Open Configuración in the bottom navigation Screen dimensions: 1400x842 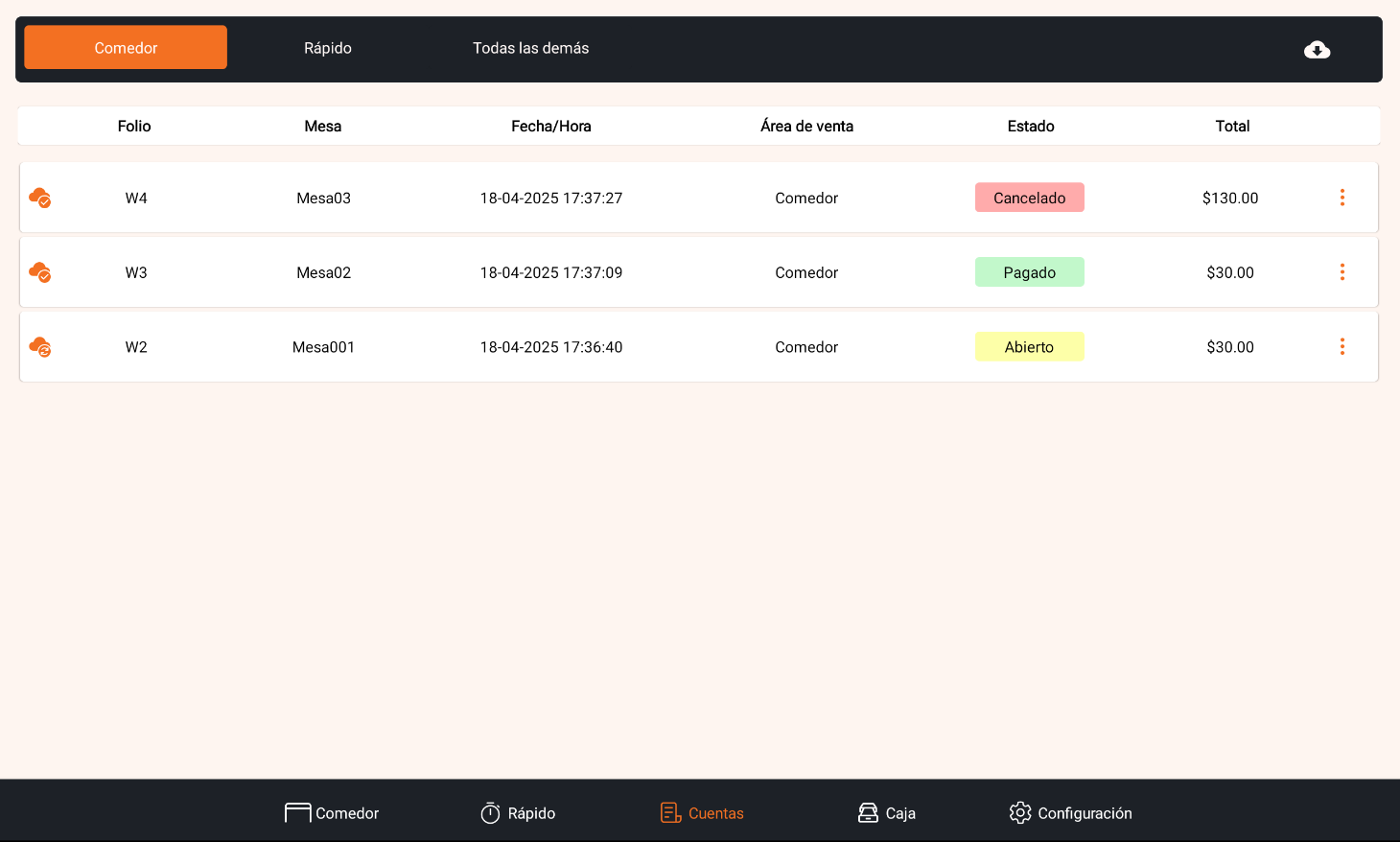pyautogui.click(x=1070, y=813)
